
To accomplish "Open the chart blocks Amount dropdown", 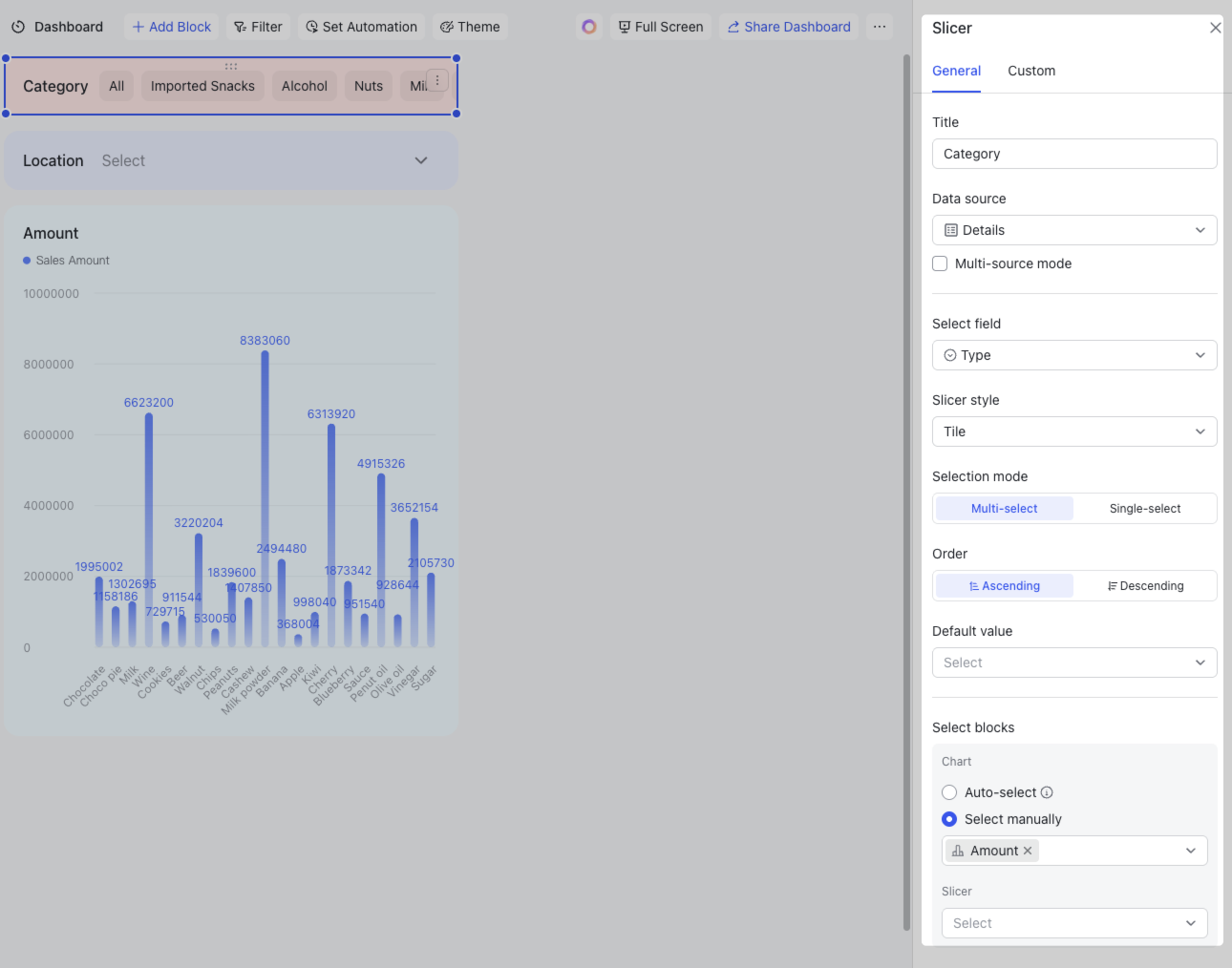I will point(1074,851).
